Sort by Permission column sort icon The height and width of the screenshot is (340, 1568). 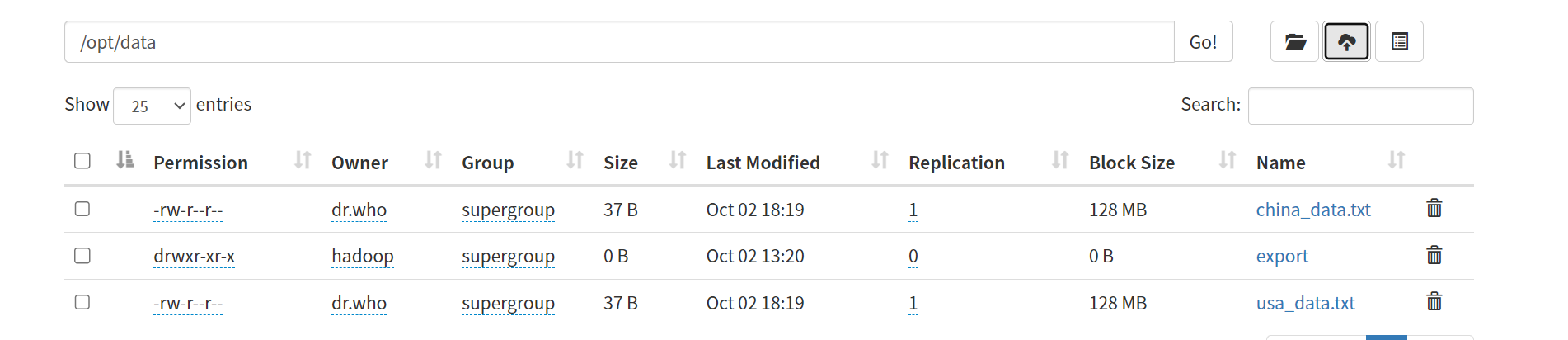click(303, 160)
